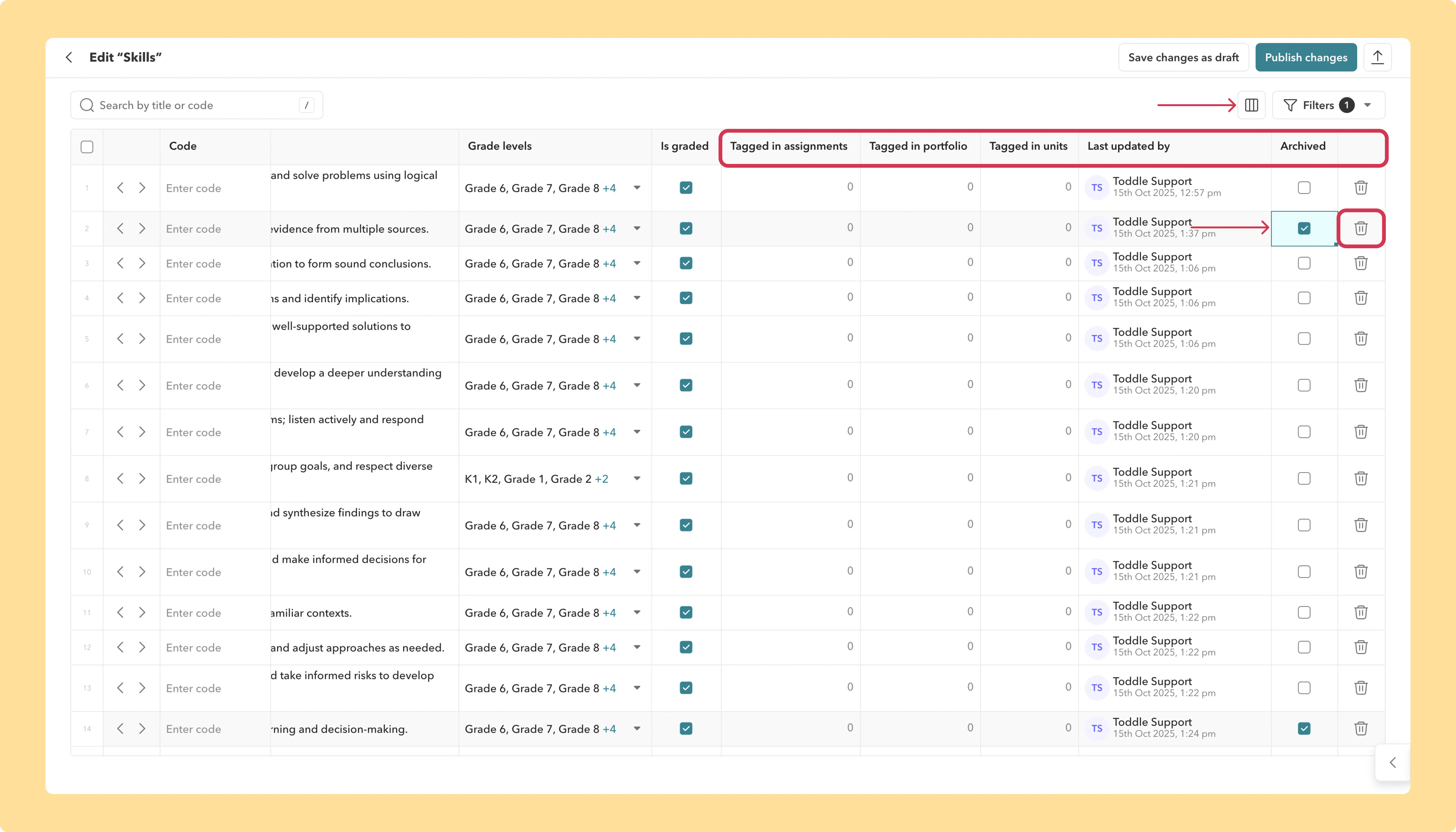
Task: Uncheck Archived for row 14
Action: coord(1304,728)
